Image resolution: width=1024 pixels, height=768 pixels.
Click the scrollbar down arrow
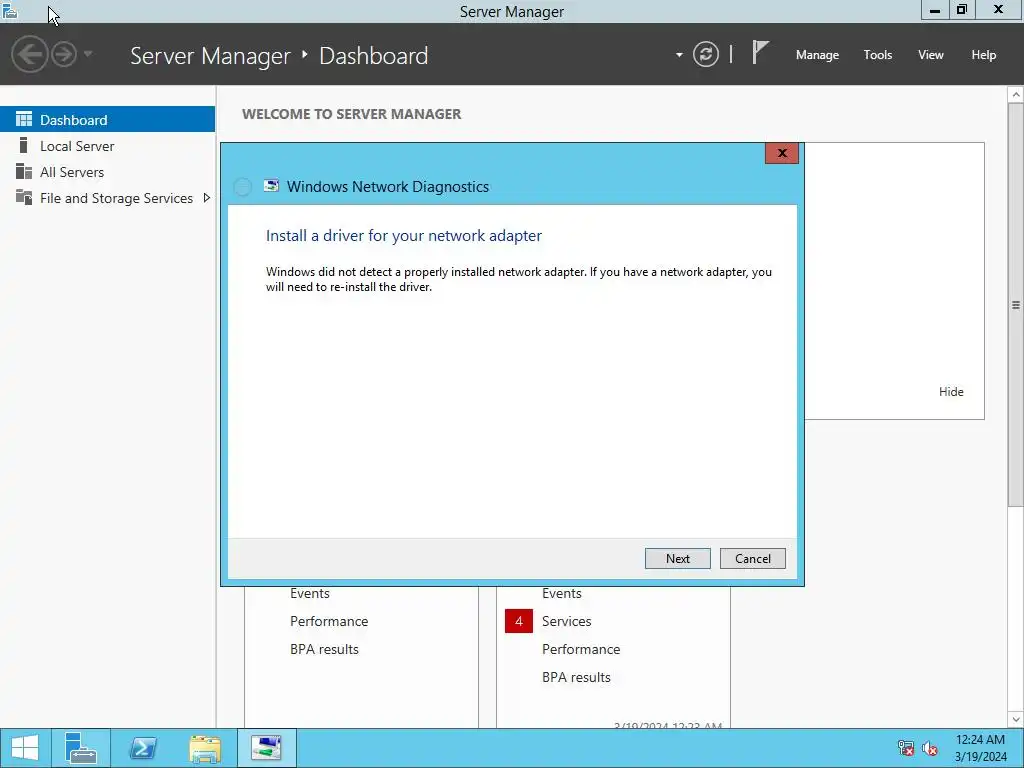(x=1016, y=719)
